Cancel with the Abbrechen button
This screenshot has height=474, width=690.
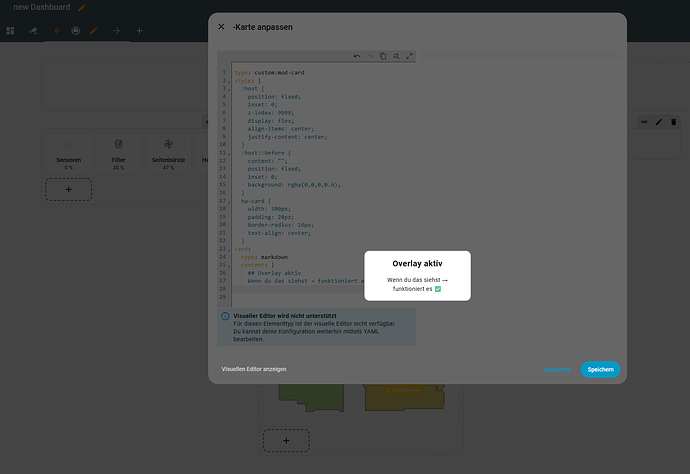[x=556, y=369]
